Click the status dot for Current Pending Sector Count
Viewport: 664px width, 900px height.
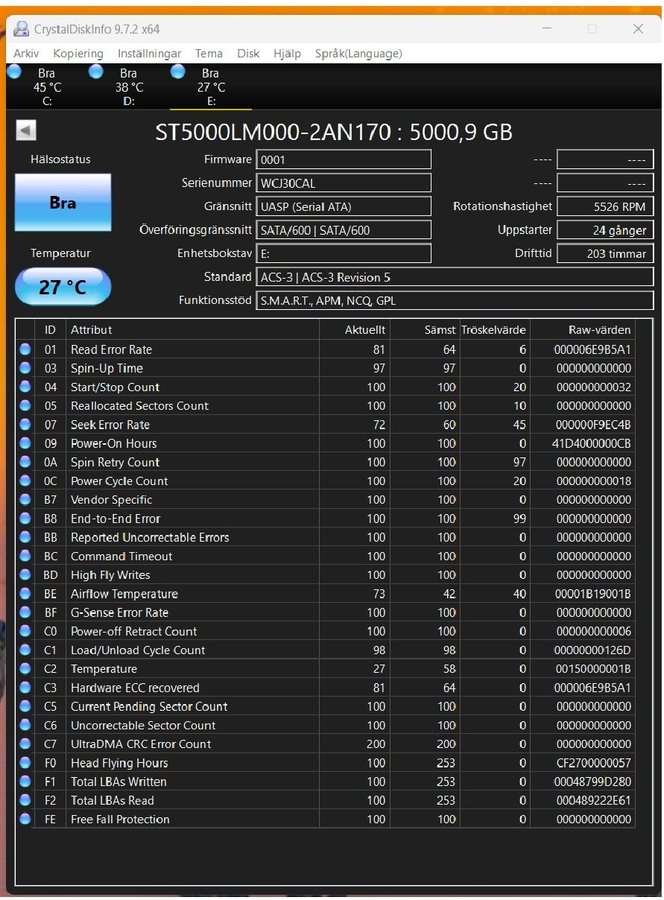(25, 706)
